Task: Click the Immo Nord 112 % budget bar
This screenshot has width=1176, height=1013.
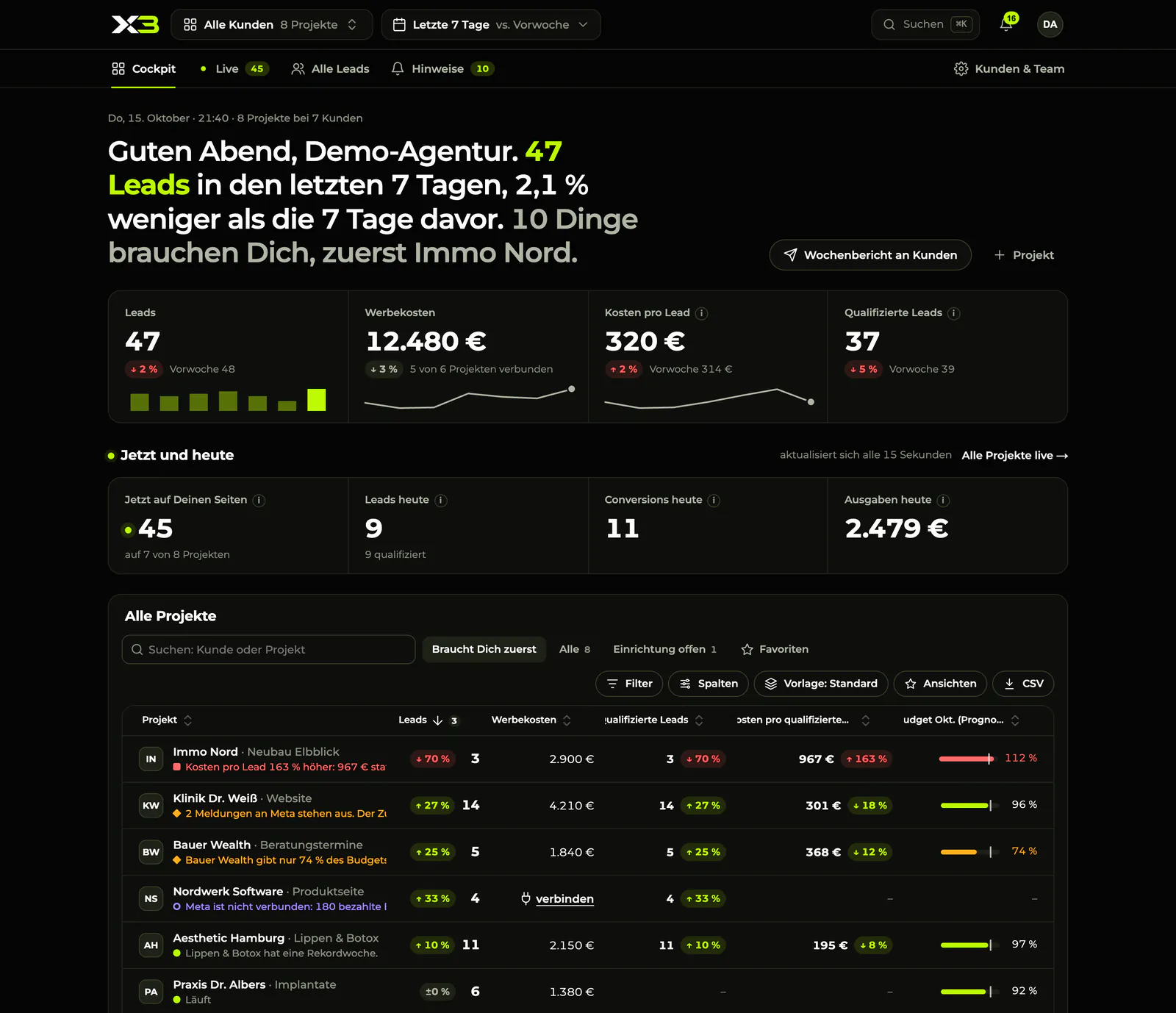Action: [967, 759]
